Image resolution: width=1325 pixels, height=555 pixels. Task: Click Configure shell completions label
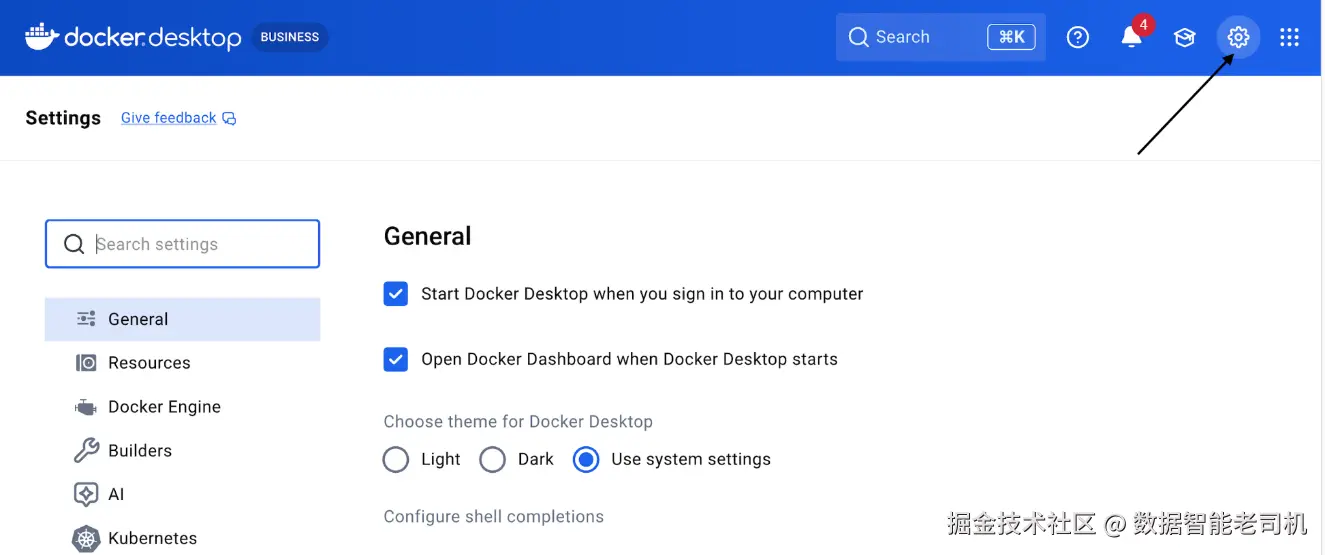pyautogui.click(x=494, y=517)
